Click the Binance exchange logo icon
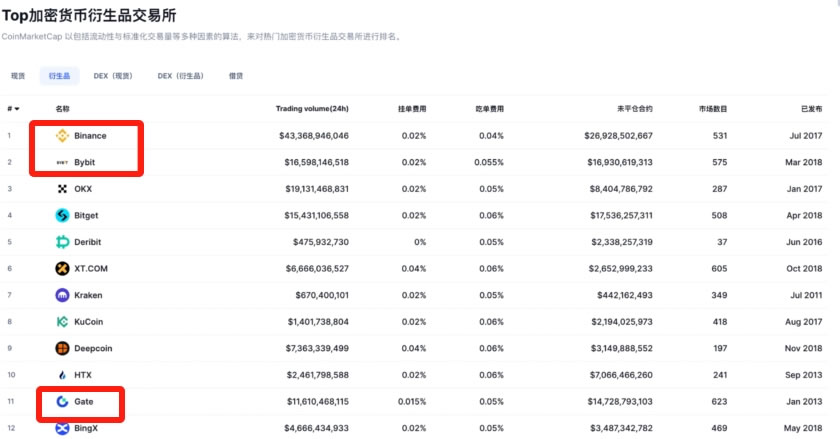This screenshot has height=439, width=840. pos(61,135)
